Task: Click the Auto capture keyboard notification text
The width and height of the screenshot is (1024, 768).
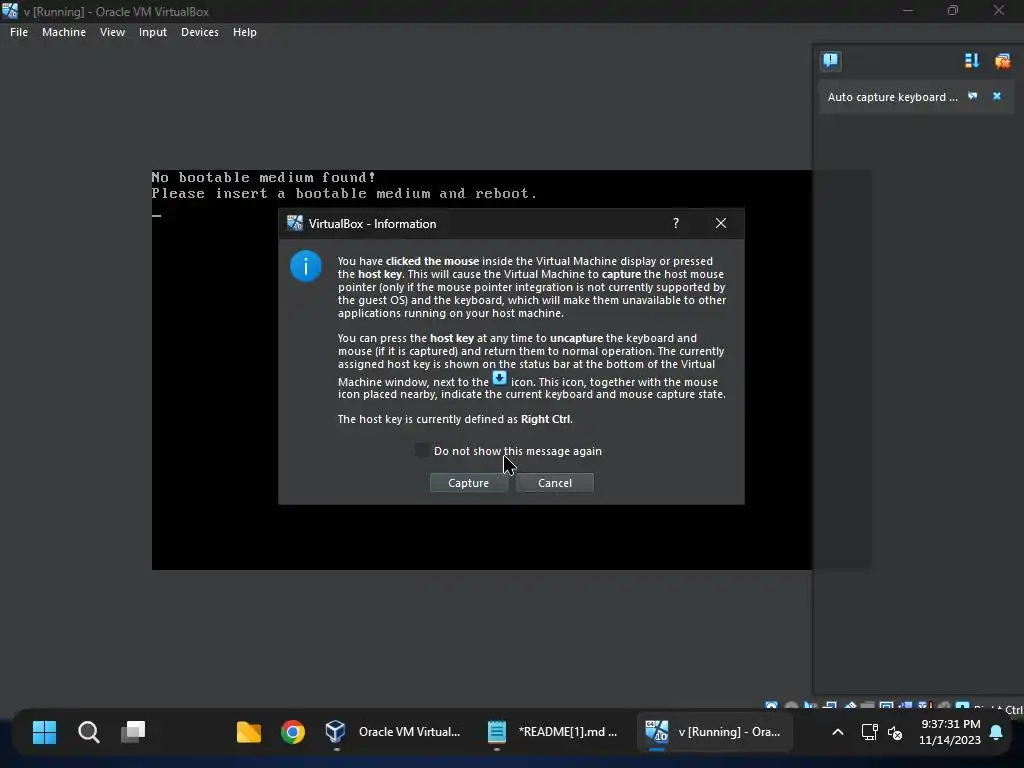Action: pos(892,97)
